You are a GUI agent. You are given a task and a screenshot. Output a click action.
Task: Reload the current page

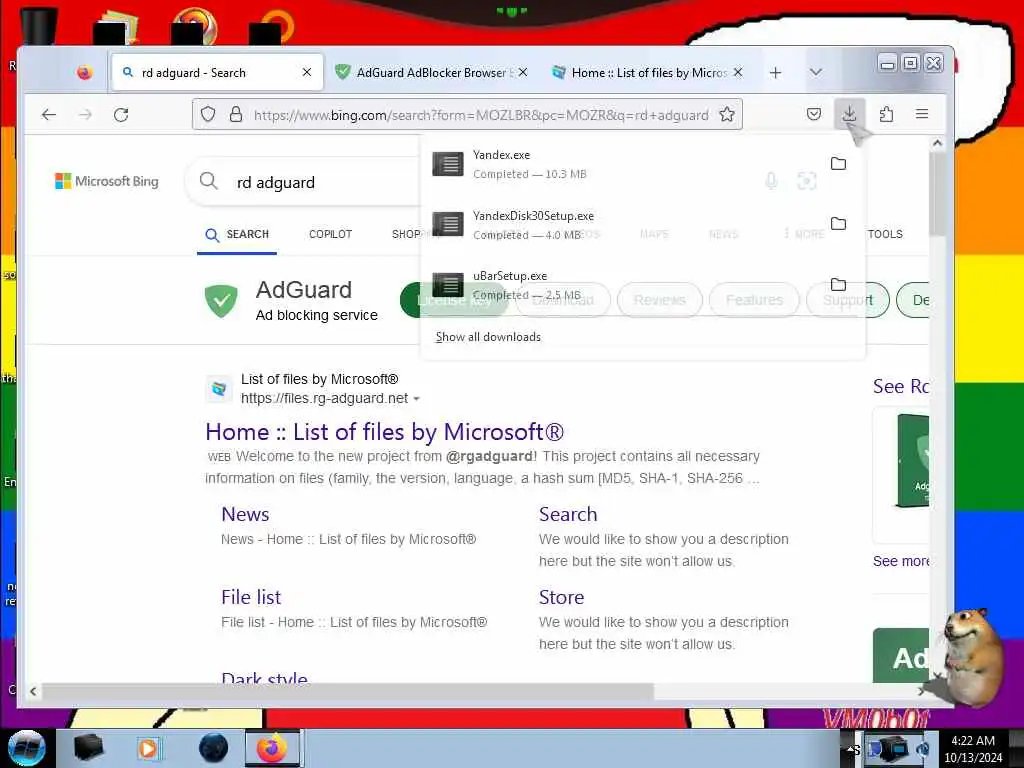[121, 115]
